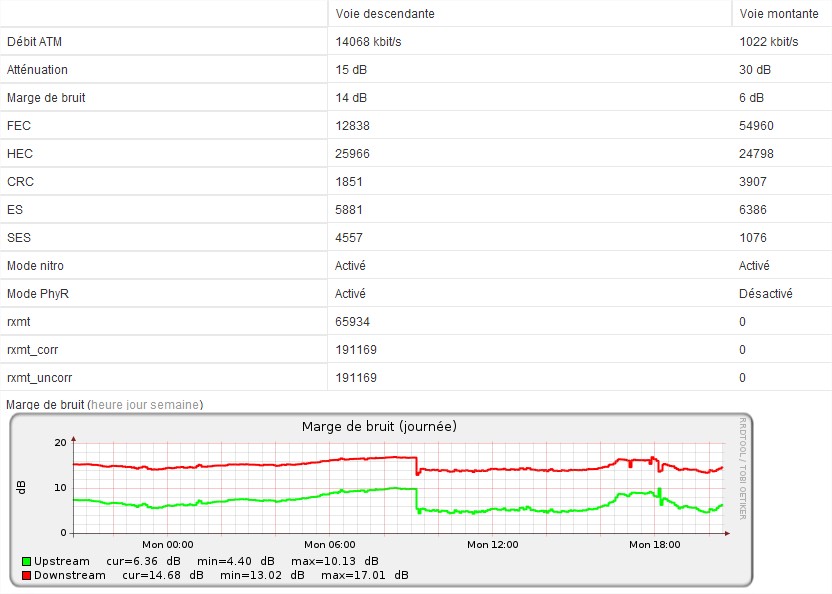
Task: Click the "heure" time range link
Action: [x=105, y=405]
